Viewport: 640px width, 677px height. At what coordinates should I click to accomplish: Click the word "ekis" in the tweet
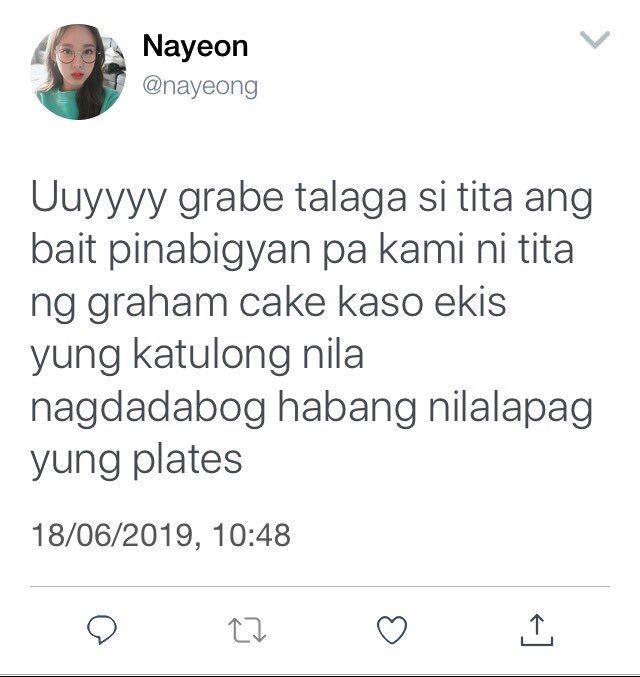point(470,302)
